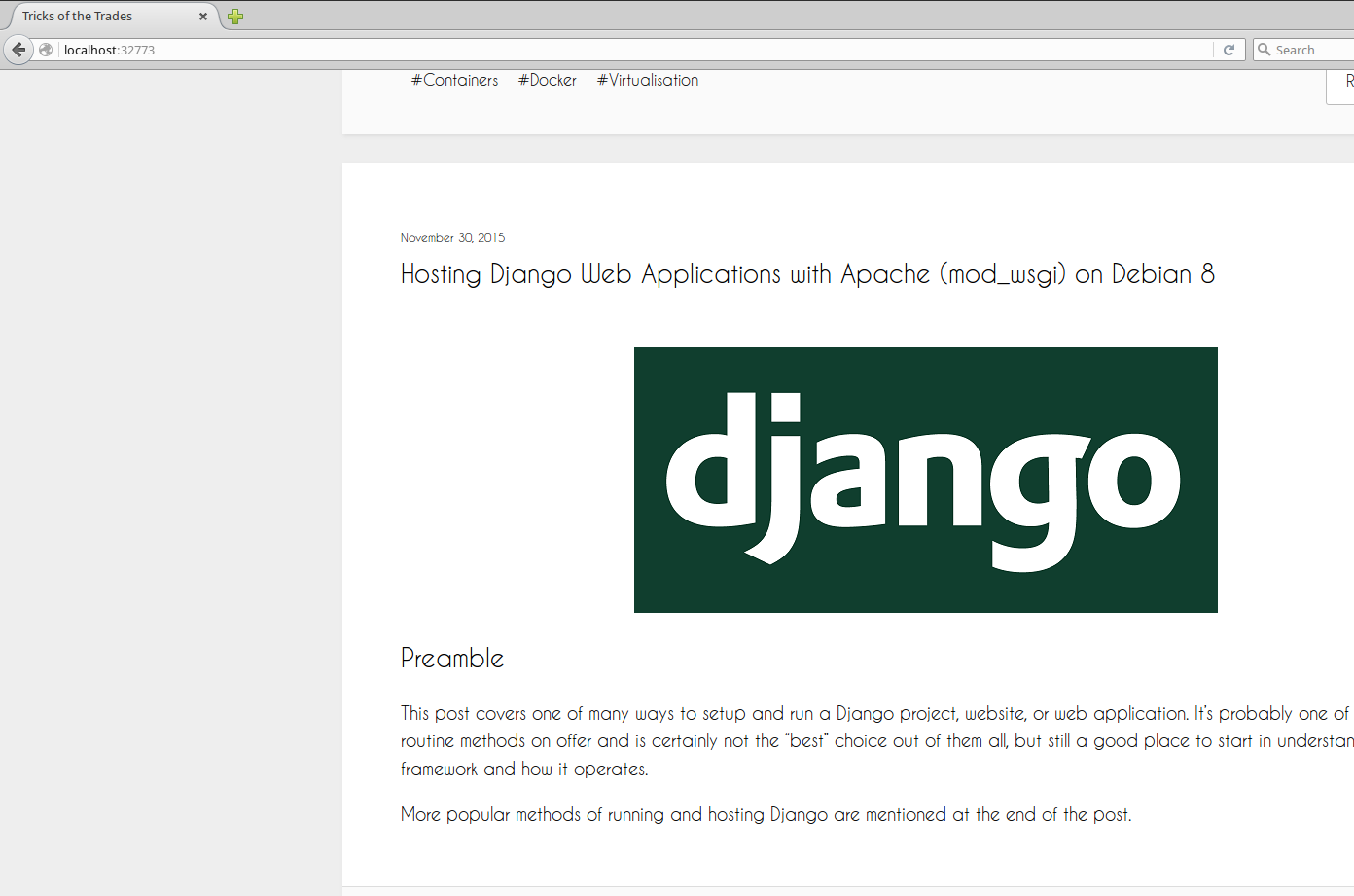
Task: Open the #Docker tag link
Action: (x=548, y=81)
